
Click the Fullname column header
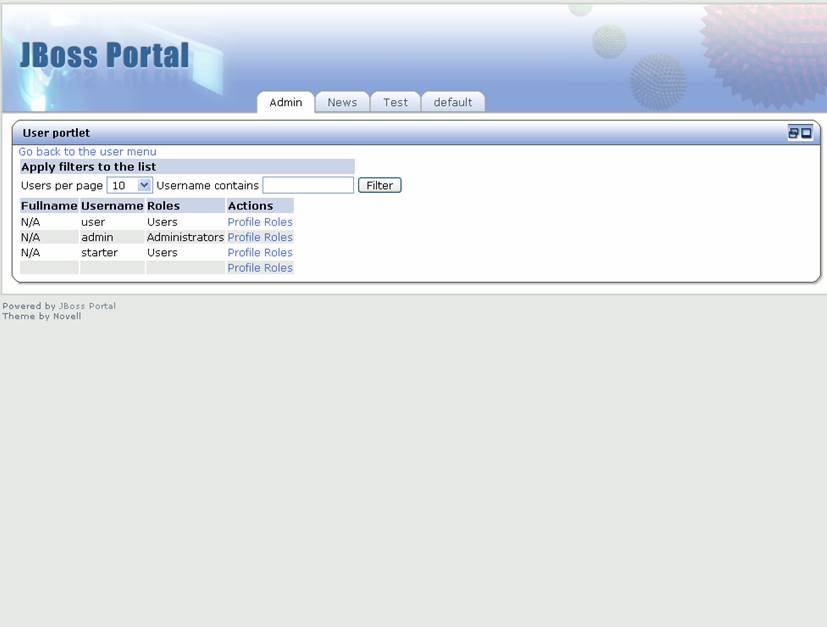point(49,206)
